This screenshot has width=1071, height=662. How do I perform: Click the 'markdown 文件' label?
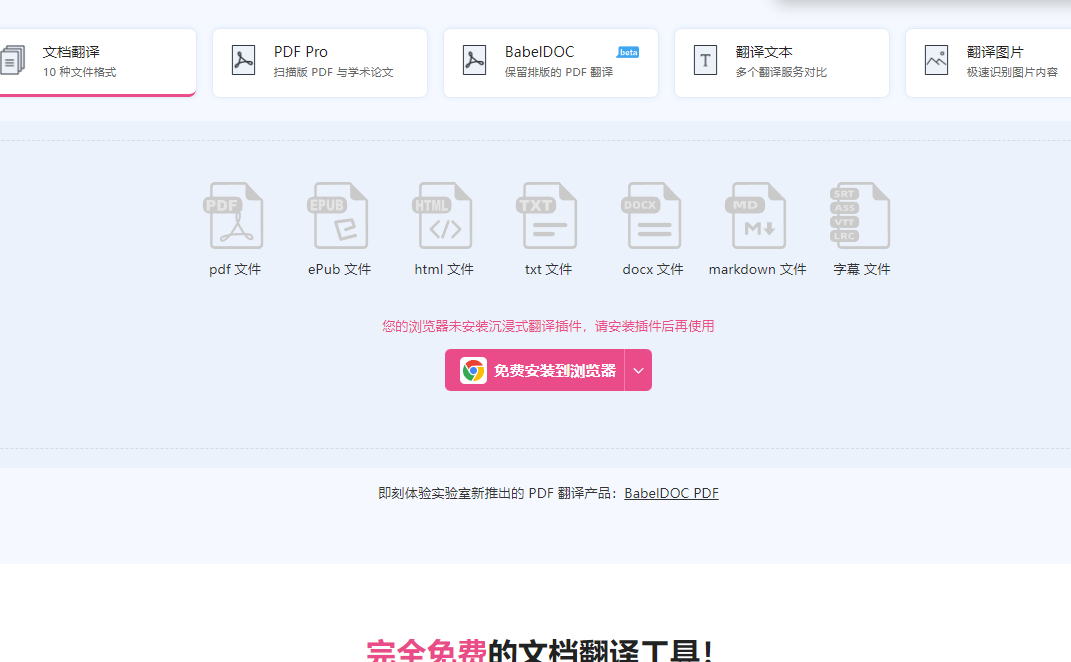tap(757, 269)
